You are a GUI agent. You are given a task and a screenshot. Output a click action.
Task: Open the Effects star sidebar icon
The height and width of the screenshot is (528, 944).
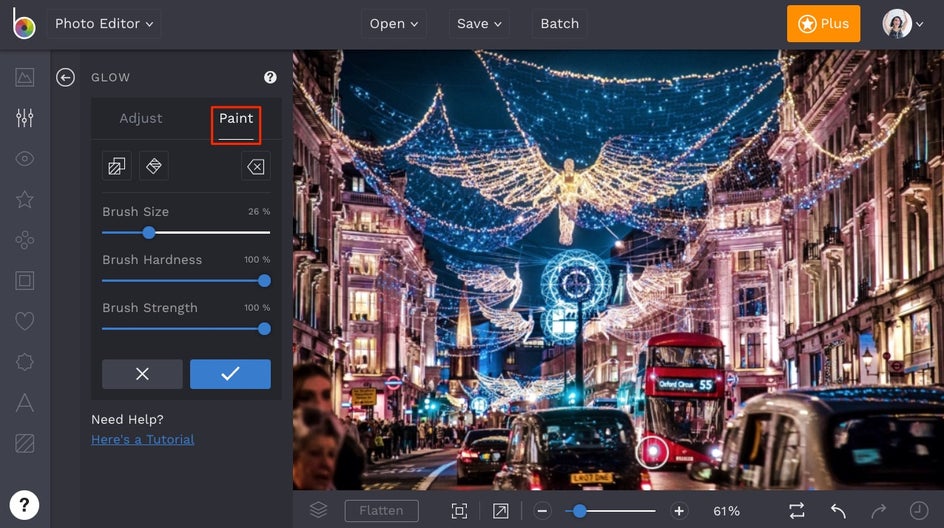point(25,199)
